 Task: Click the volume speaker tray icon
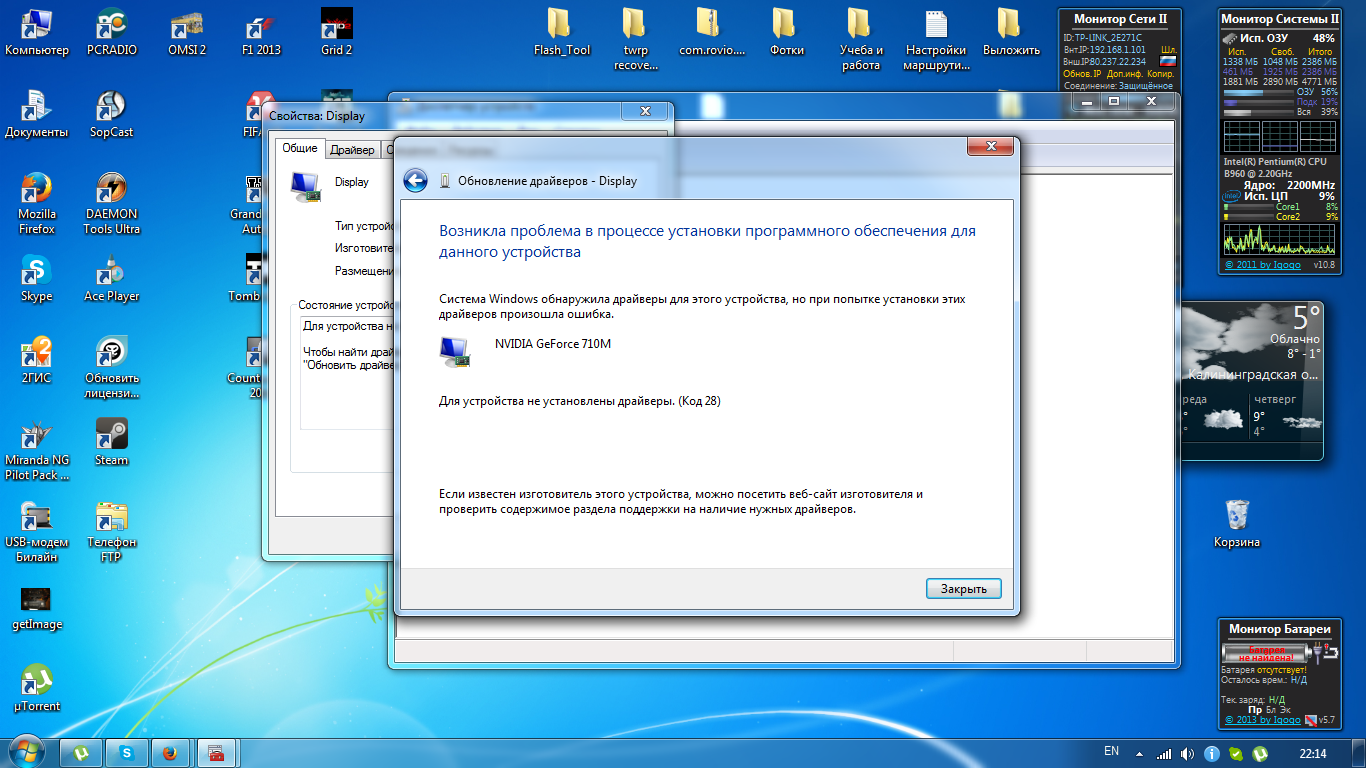1187,753
